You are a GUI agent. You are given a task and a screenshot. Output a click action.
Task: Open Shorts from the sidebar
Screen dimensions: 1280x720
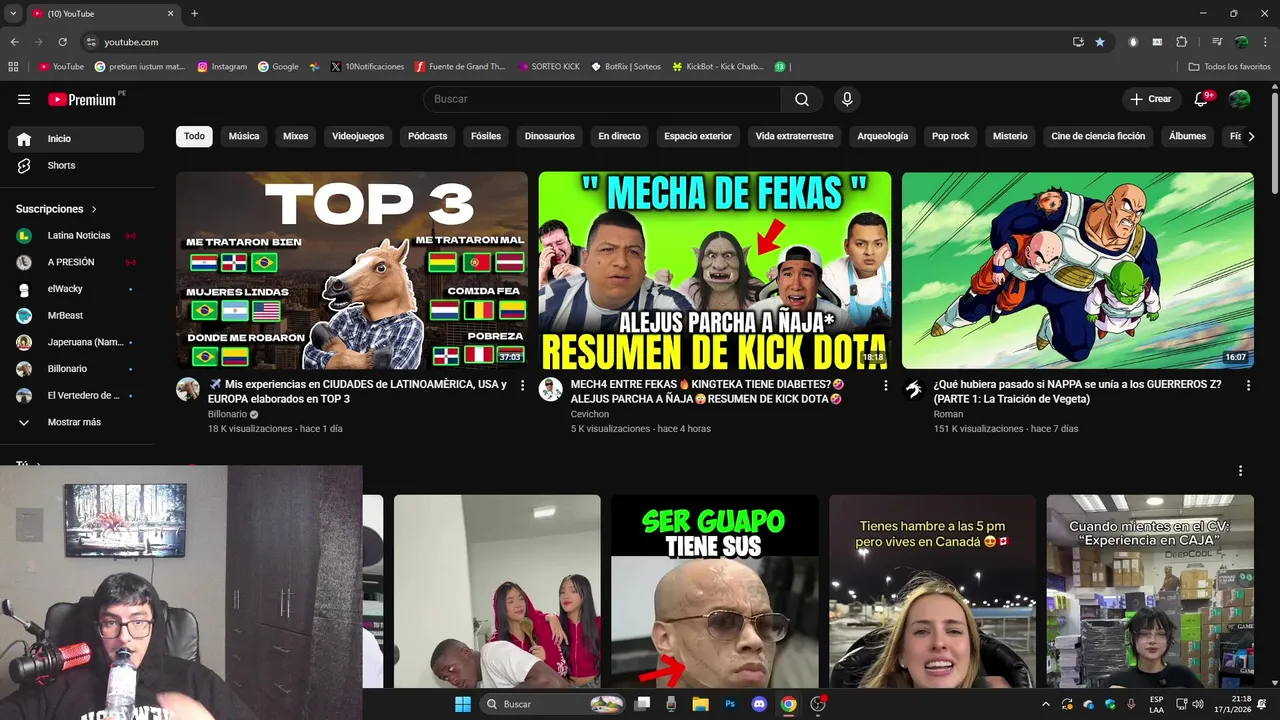click(x=76, y=166)
